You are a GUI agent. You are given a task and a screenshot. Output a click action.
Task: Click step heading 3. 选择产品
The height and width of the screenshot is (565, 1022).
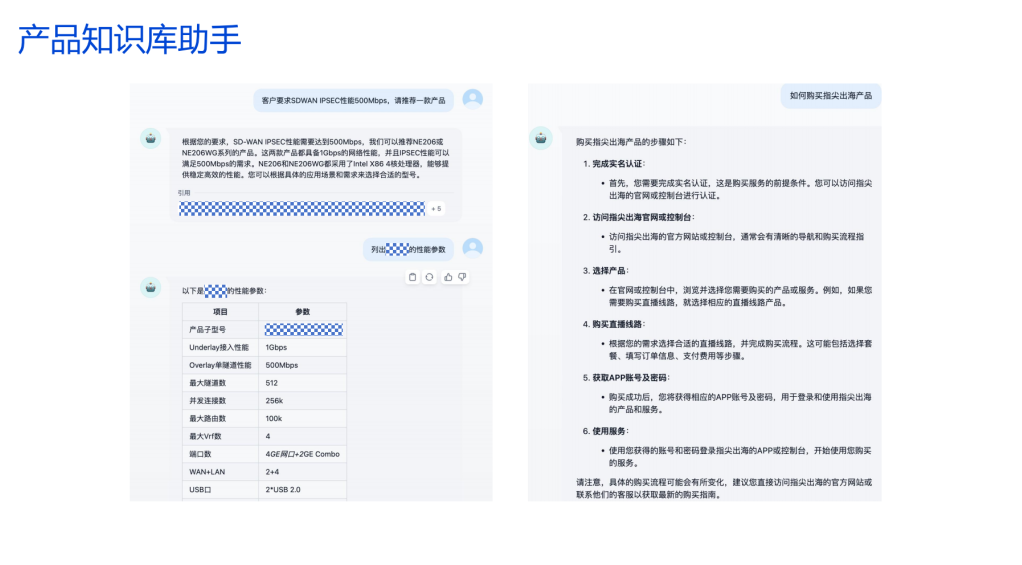click(606, 270)
